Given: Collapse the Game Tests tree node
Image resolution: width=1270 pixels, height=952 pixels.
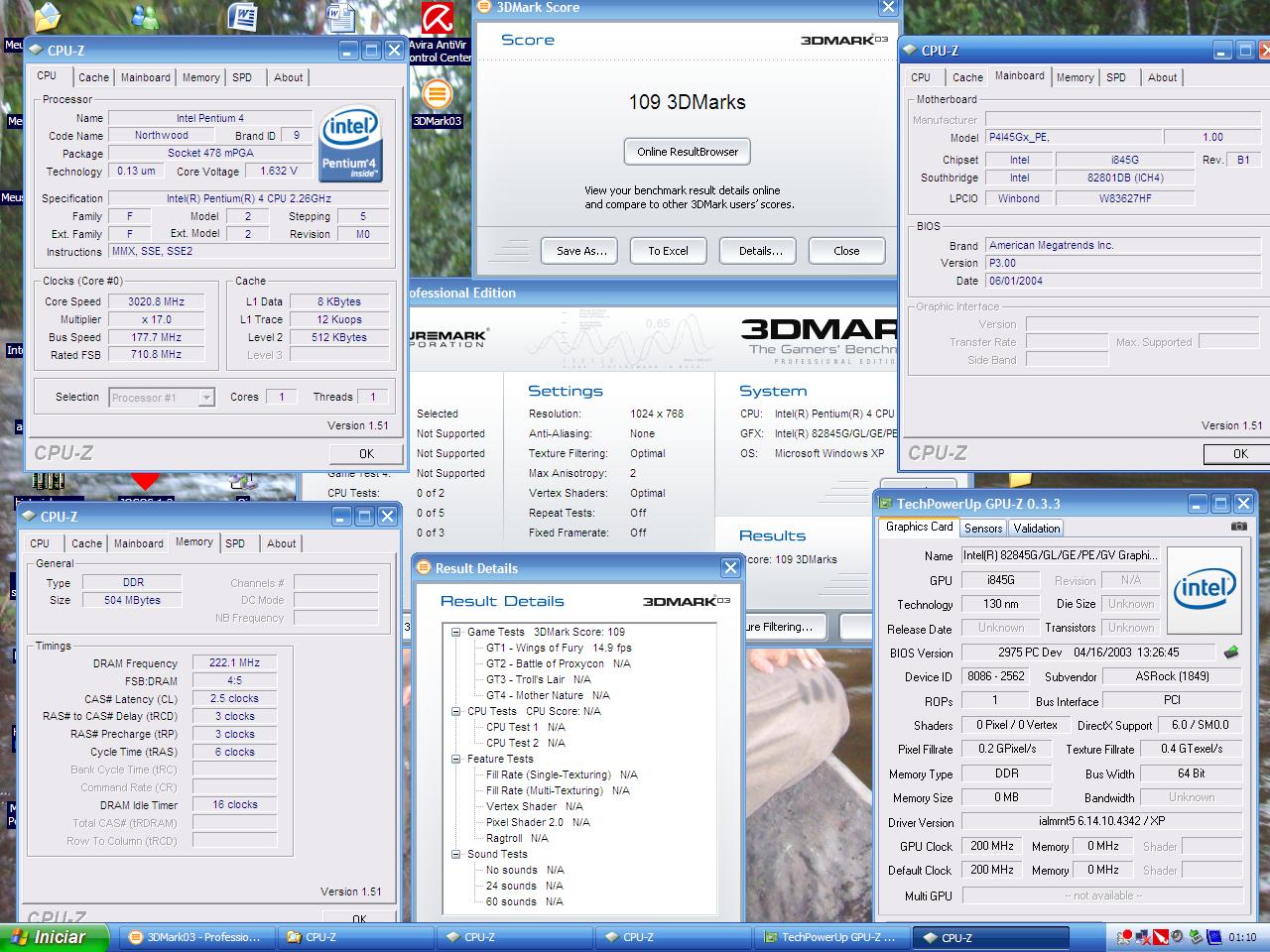Looking at the screenshot, I should tap(456, 632).
